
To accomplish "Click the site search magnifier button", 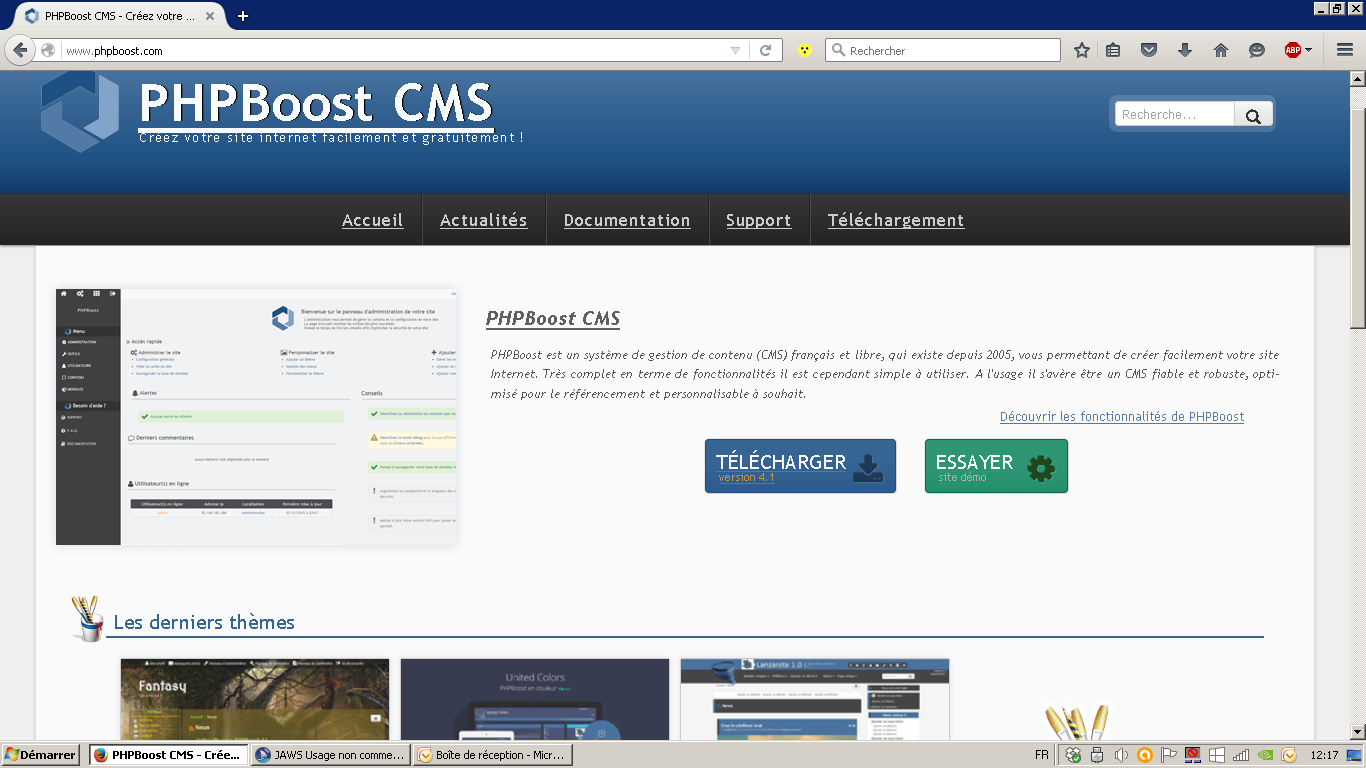I will pyautogui.click(x=1253, y=116).
